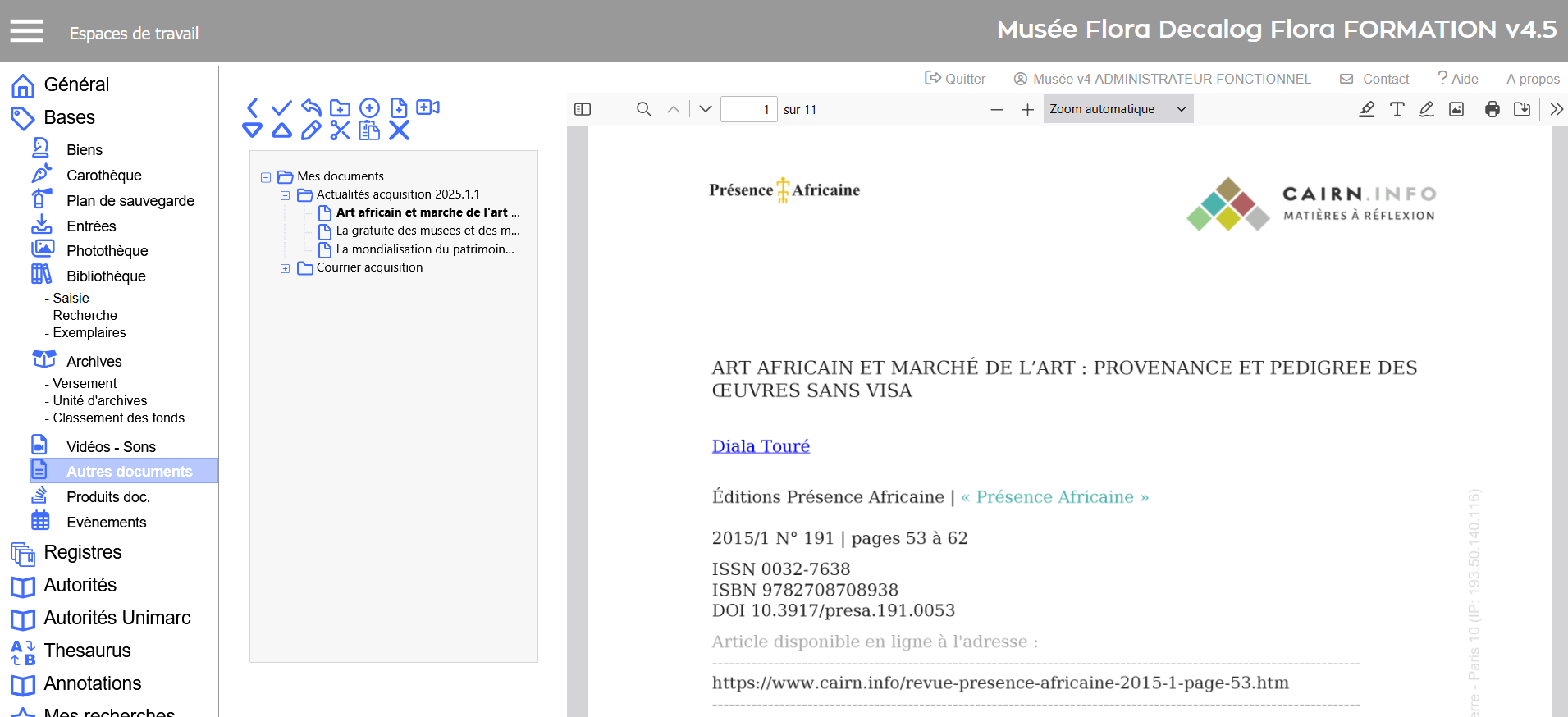
Task: Click the add video icon
Action: click(427, 107)
